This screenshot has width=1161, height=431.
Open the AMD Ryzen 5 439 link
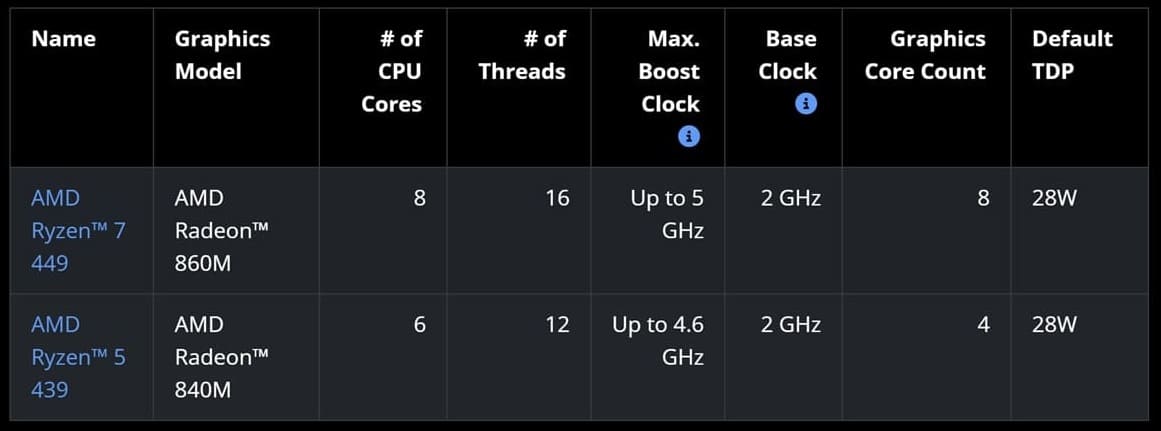(x=78, y=357)
